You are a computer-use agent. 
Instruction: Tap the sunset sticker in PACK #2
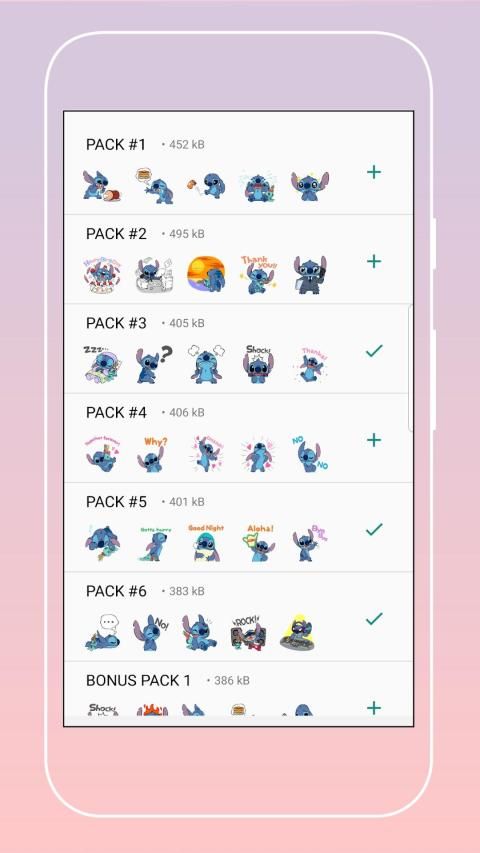206,275
